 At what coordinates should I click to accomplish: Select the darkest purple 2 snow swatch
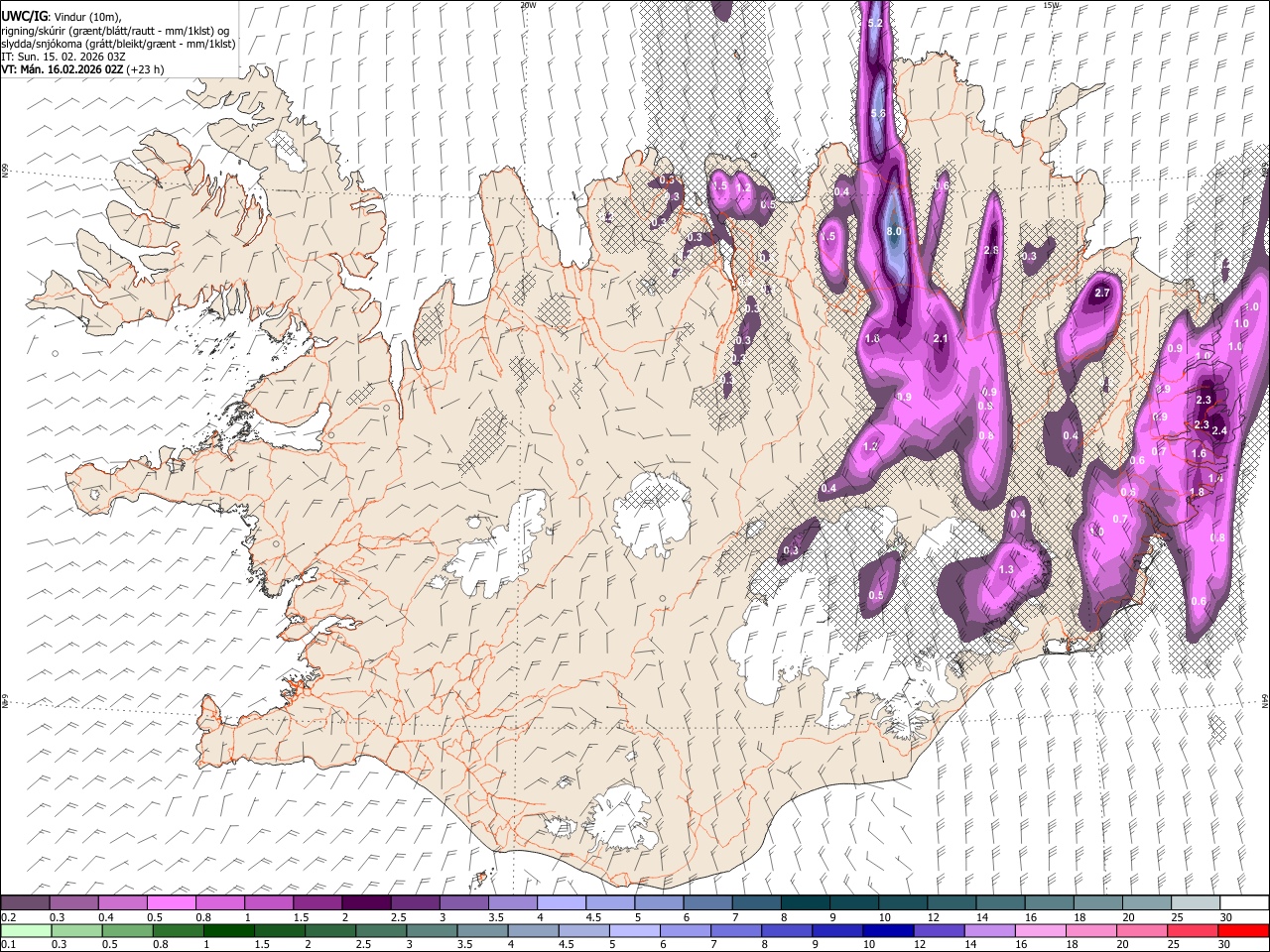[x=366, y=902]
